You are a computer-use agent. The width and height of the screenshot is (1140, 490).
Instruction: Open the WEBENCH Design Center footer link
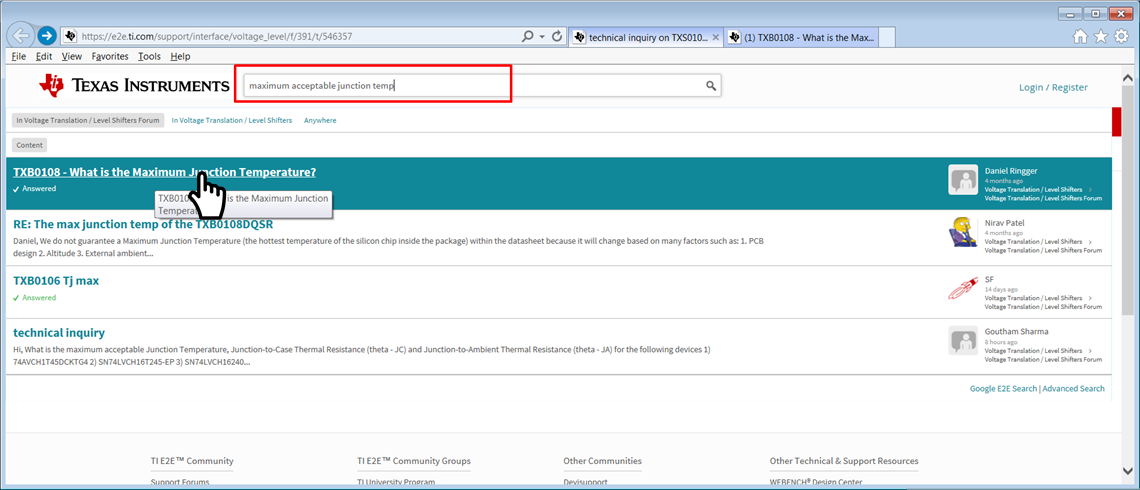(816, 483)
